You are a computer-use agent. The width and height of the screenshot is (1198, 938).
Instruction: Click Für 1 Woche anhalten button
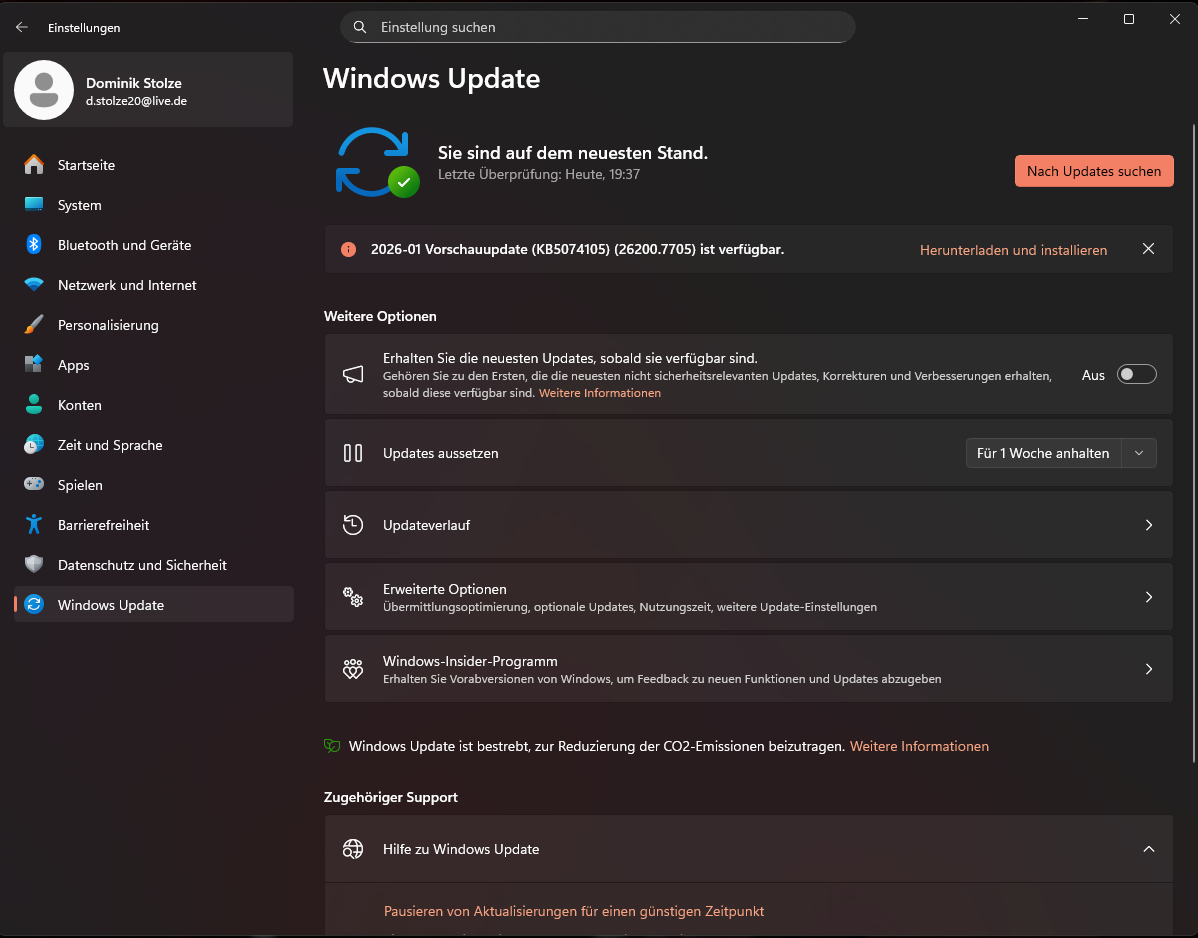(x=1043, y=453)
